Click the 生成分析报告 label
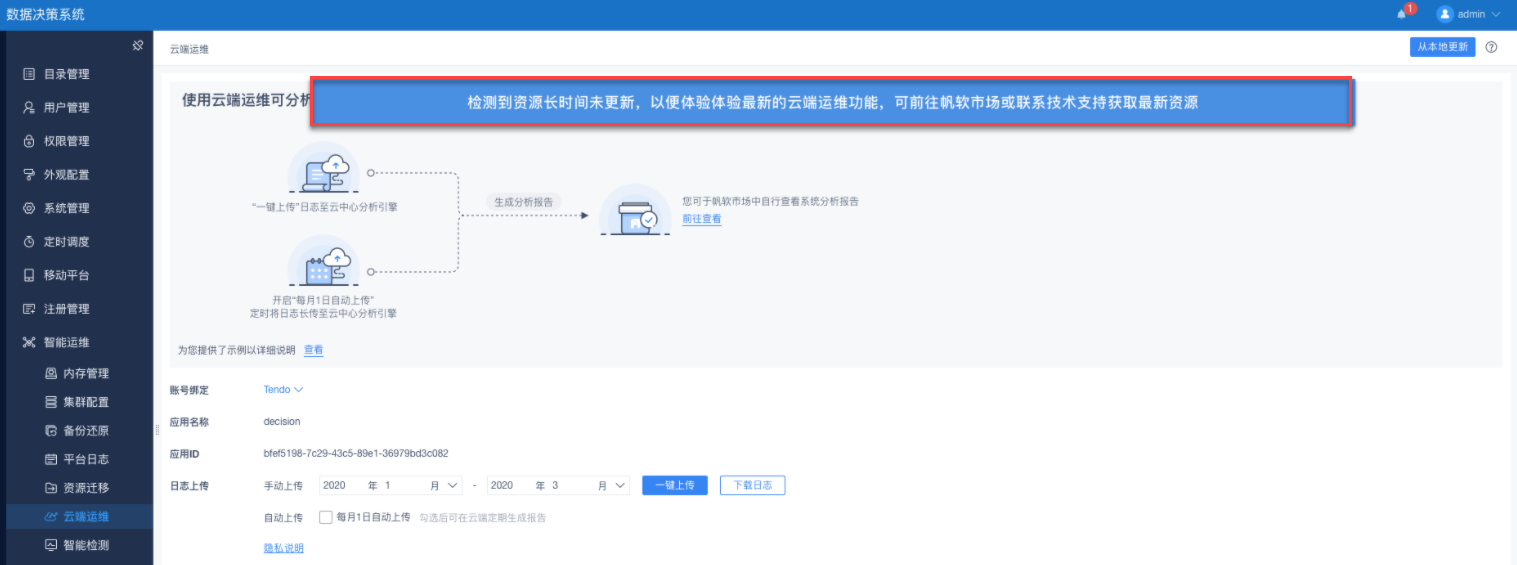Viewport: 1517px width, 565px height. 525,201
